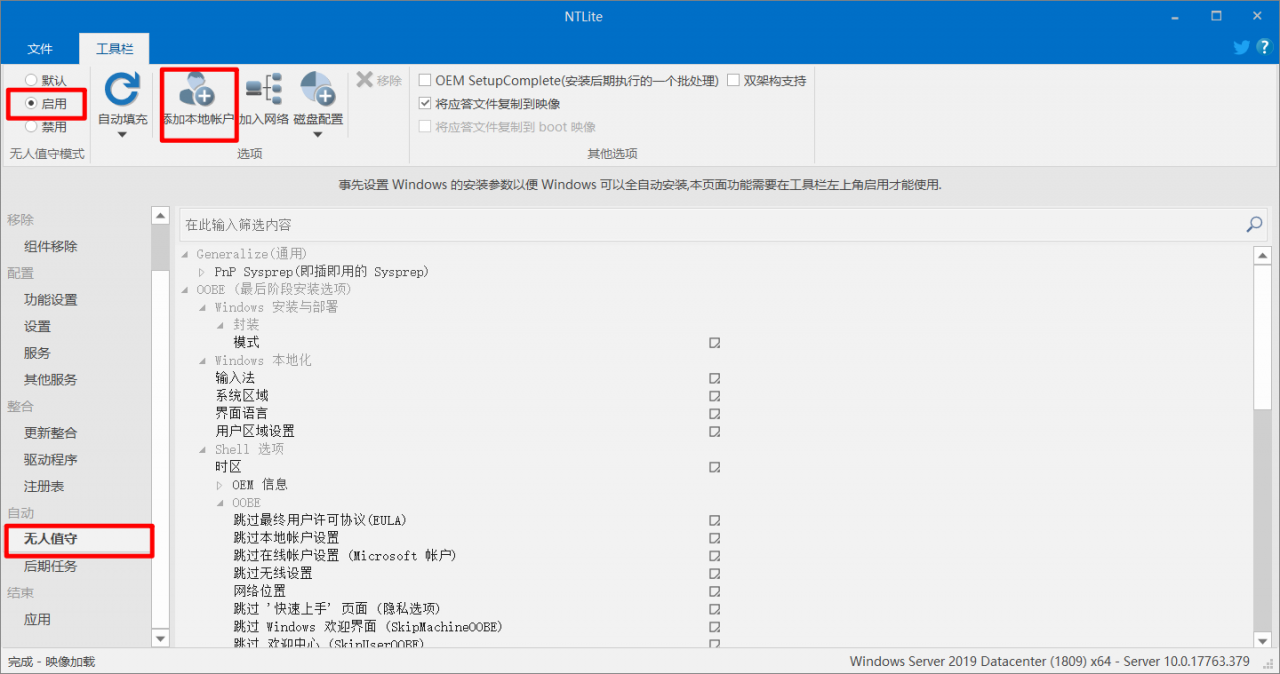Toggle the 双架构支持 checkbox

pyautogui.click(x=734, y=80)
